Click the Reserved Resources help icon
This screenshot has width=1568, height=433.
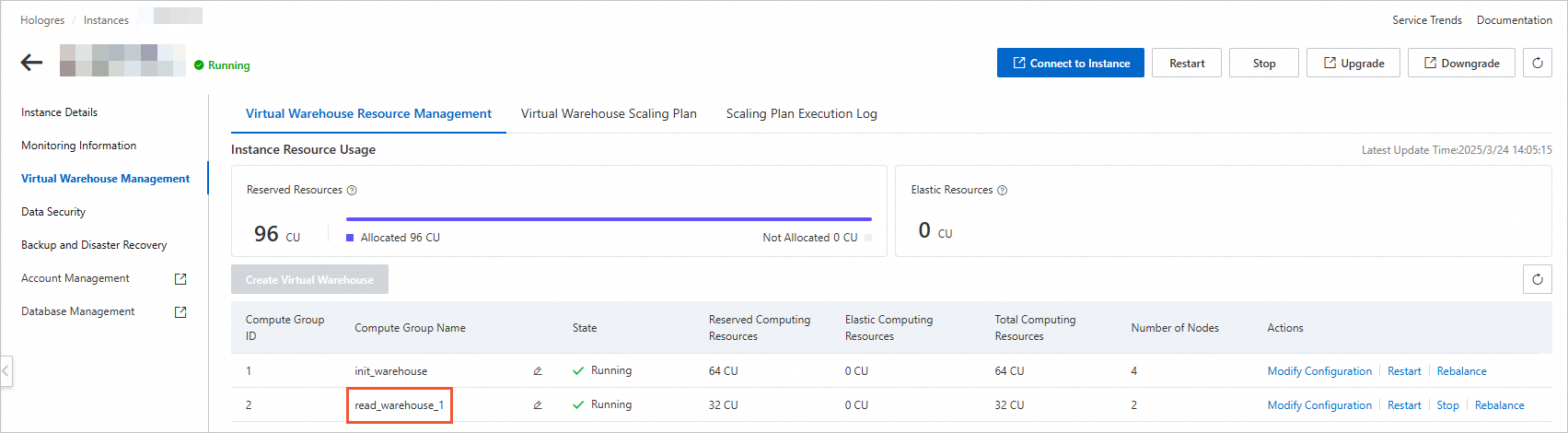pyautogui.click(x=352, y=191)
